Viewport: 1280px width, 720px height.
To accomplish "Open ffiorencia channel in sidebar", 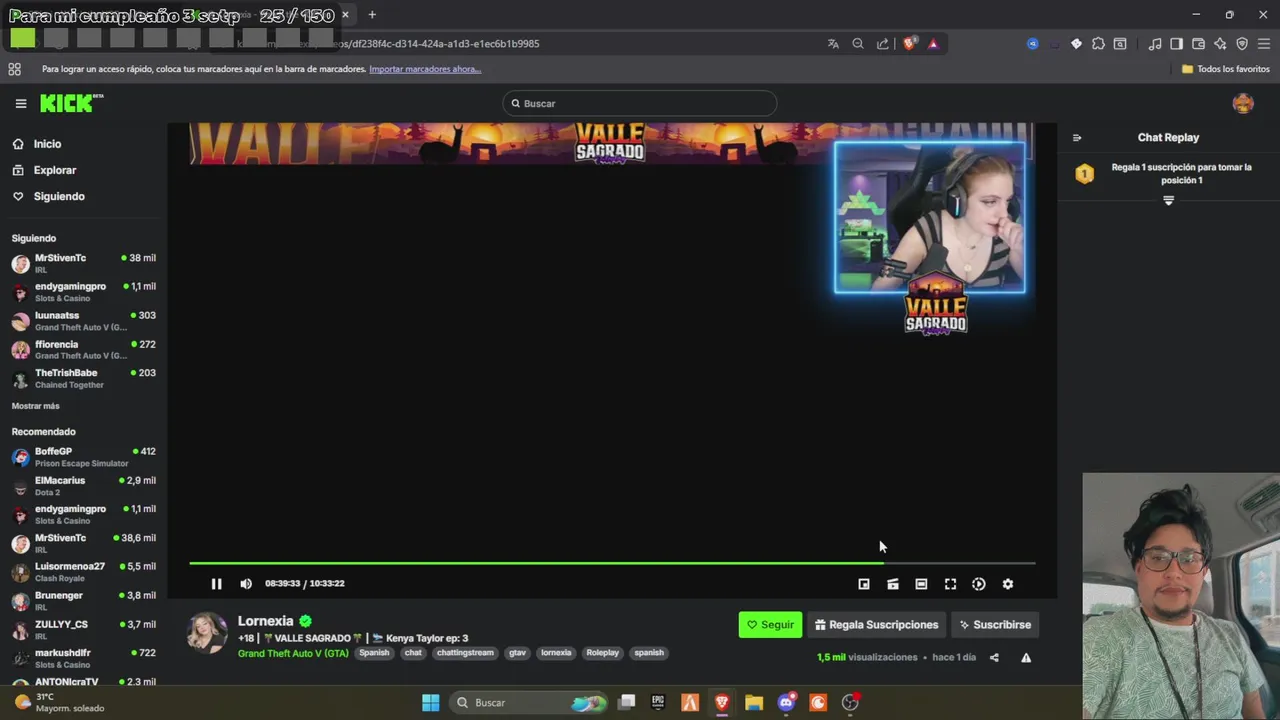I will coord(84,350).
